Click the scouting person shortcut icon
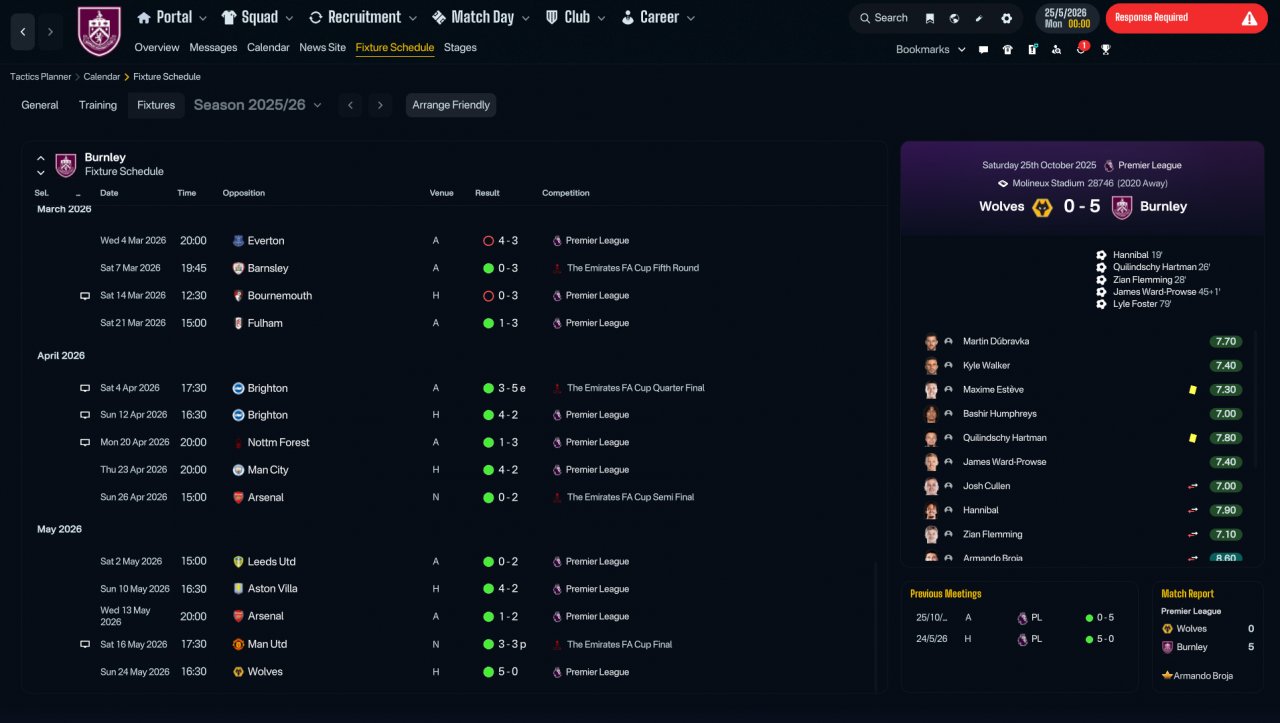 (x=1056, y=49)
